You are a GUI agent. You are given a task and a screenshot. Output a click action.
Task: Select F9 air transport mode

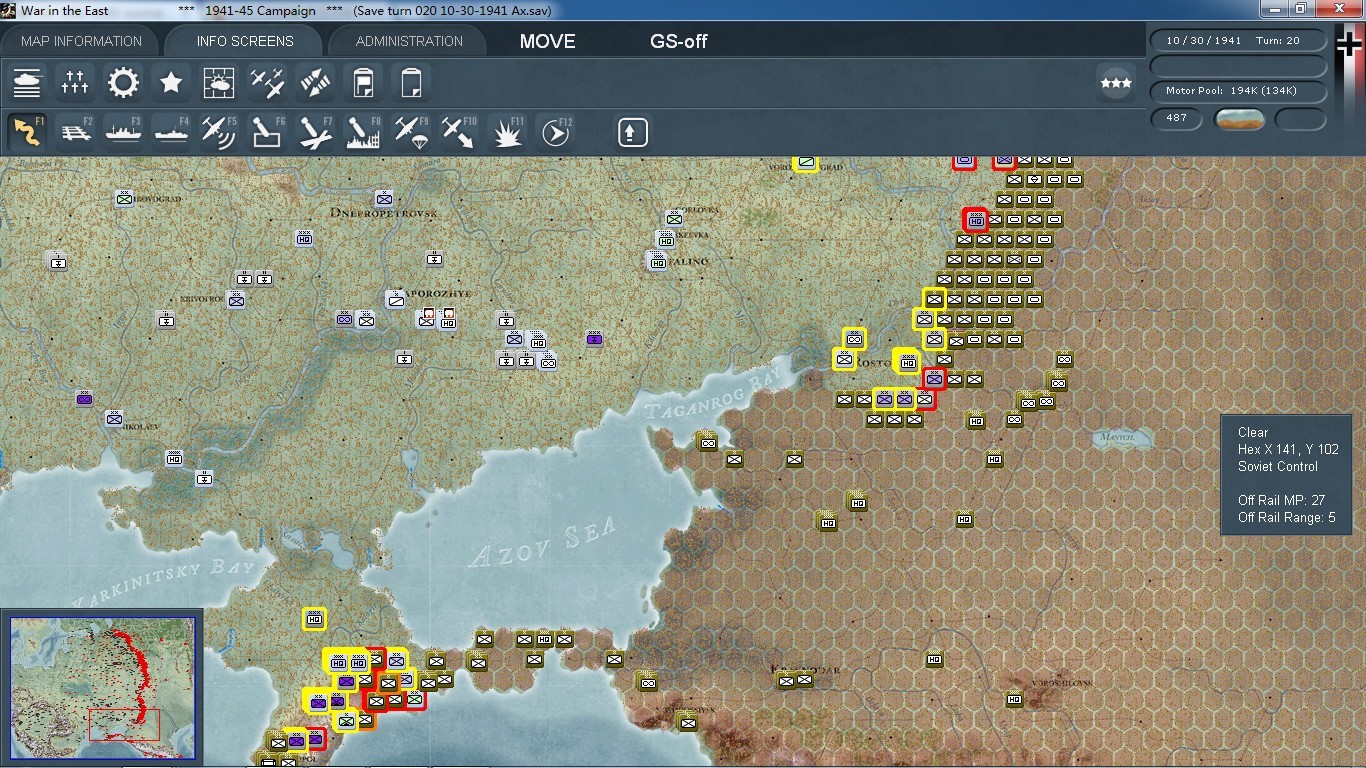(x=411, y=132)
